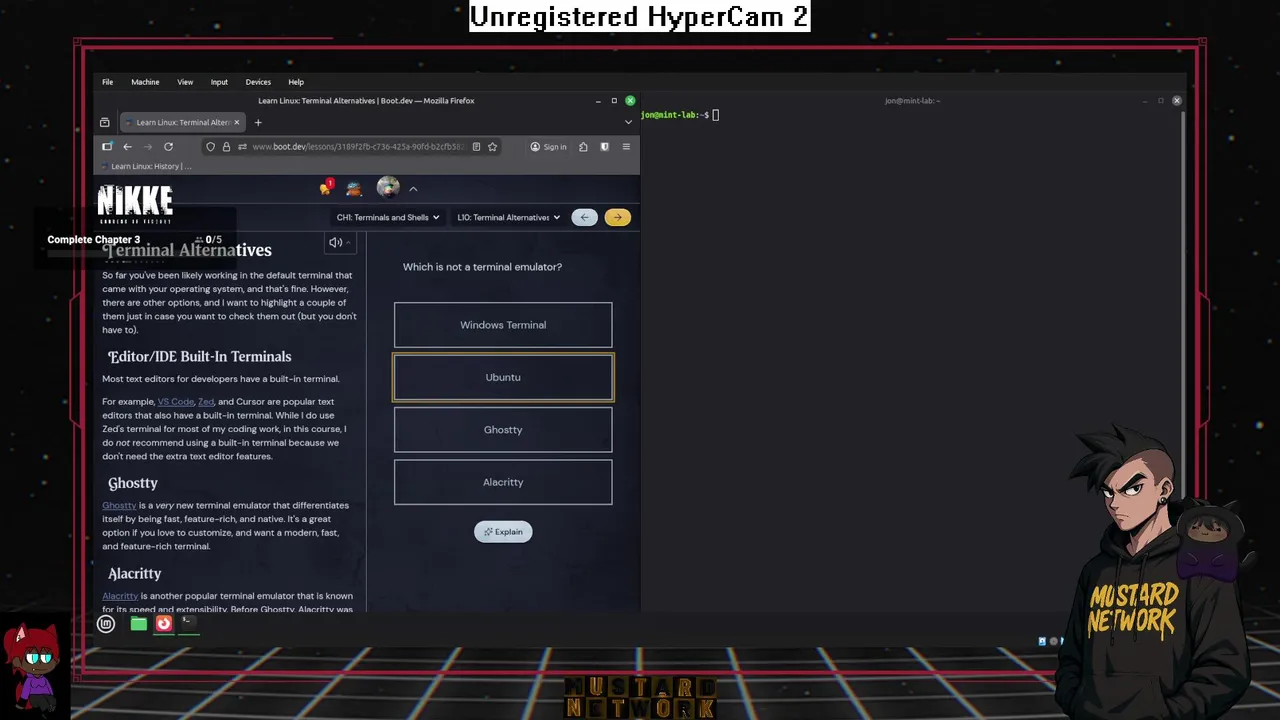Select answer Windows Terminal
Screen dimensions: 1280x720
click(x=503, y=325)
